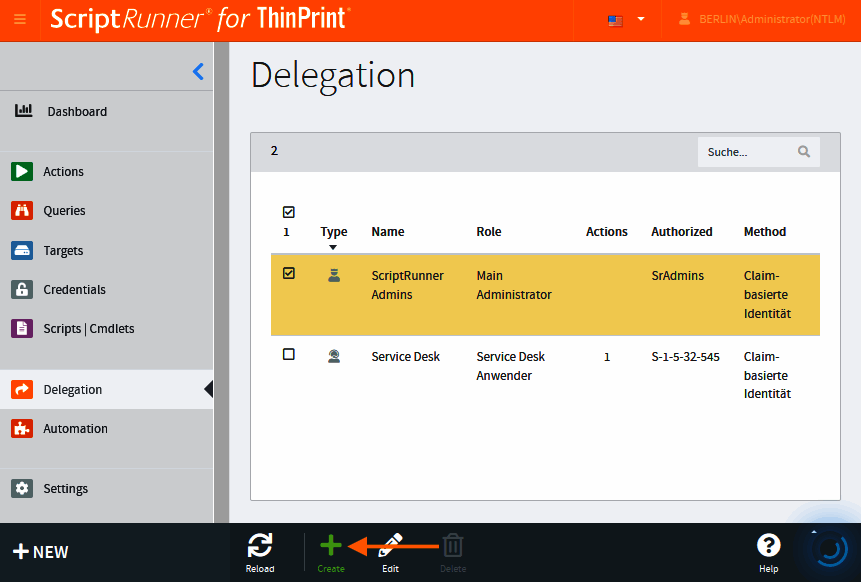Image resolution: width=861 pixels, height=582 pixels.
Task: Uncheck the ScriptRunner Admins row checkbox
Action: pyautogui.click(x=289, y=273)
